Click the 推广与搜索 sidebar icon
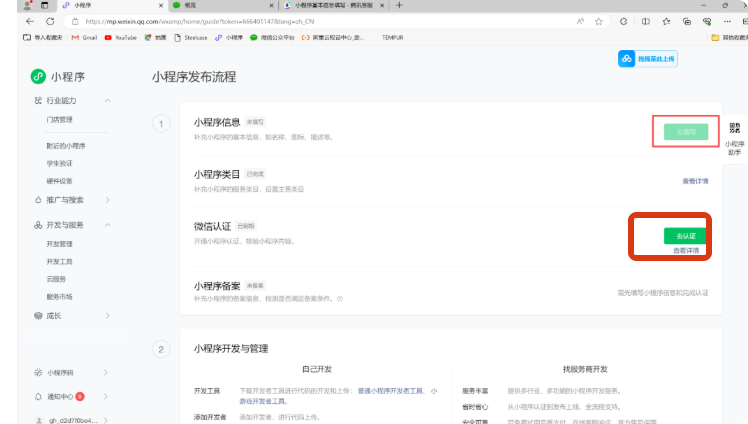Screen dimensions: 748x424 (38, 200)
